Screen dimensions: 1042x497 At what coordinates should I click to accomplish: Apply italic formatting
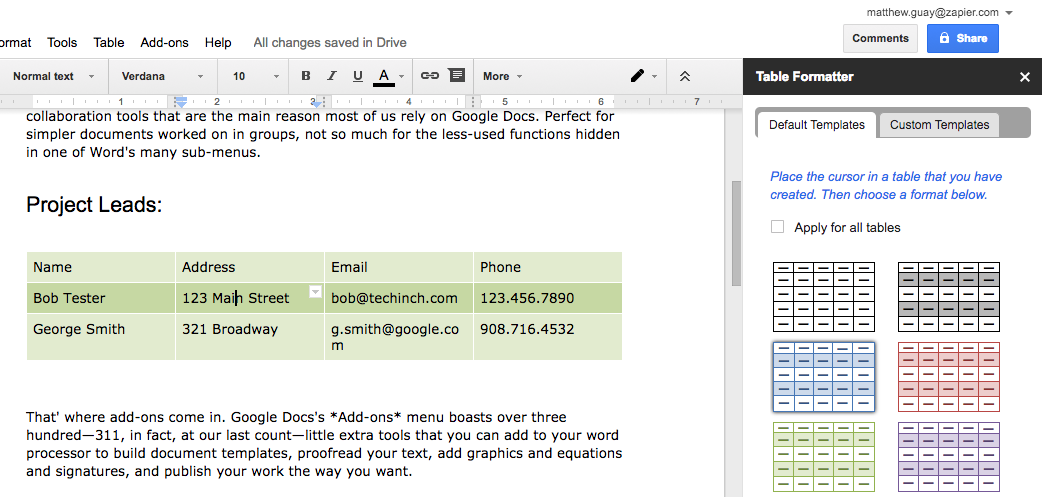click(x=332, y=76)
